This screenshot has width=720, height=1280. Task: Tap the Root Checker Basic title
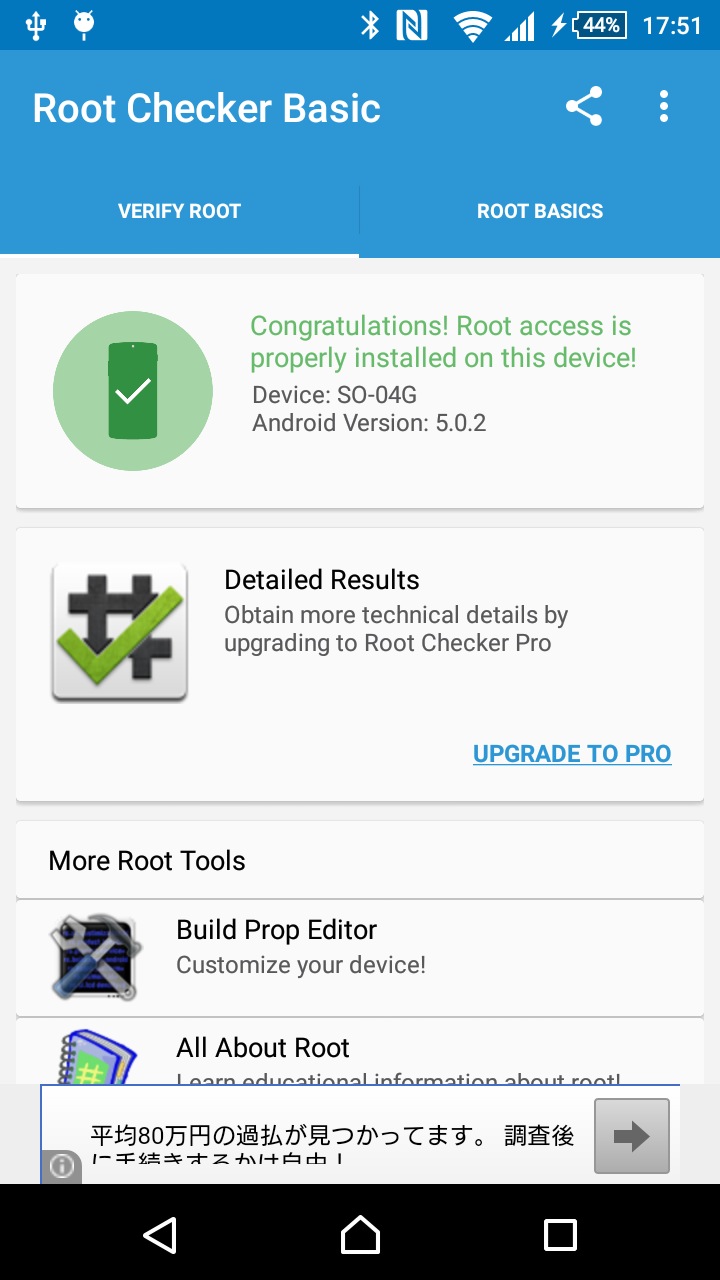(x=207, y=108)
